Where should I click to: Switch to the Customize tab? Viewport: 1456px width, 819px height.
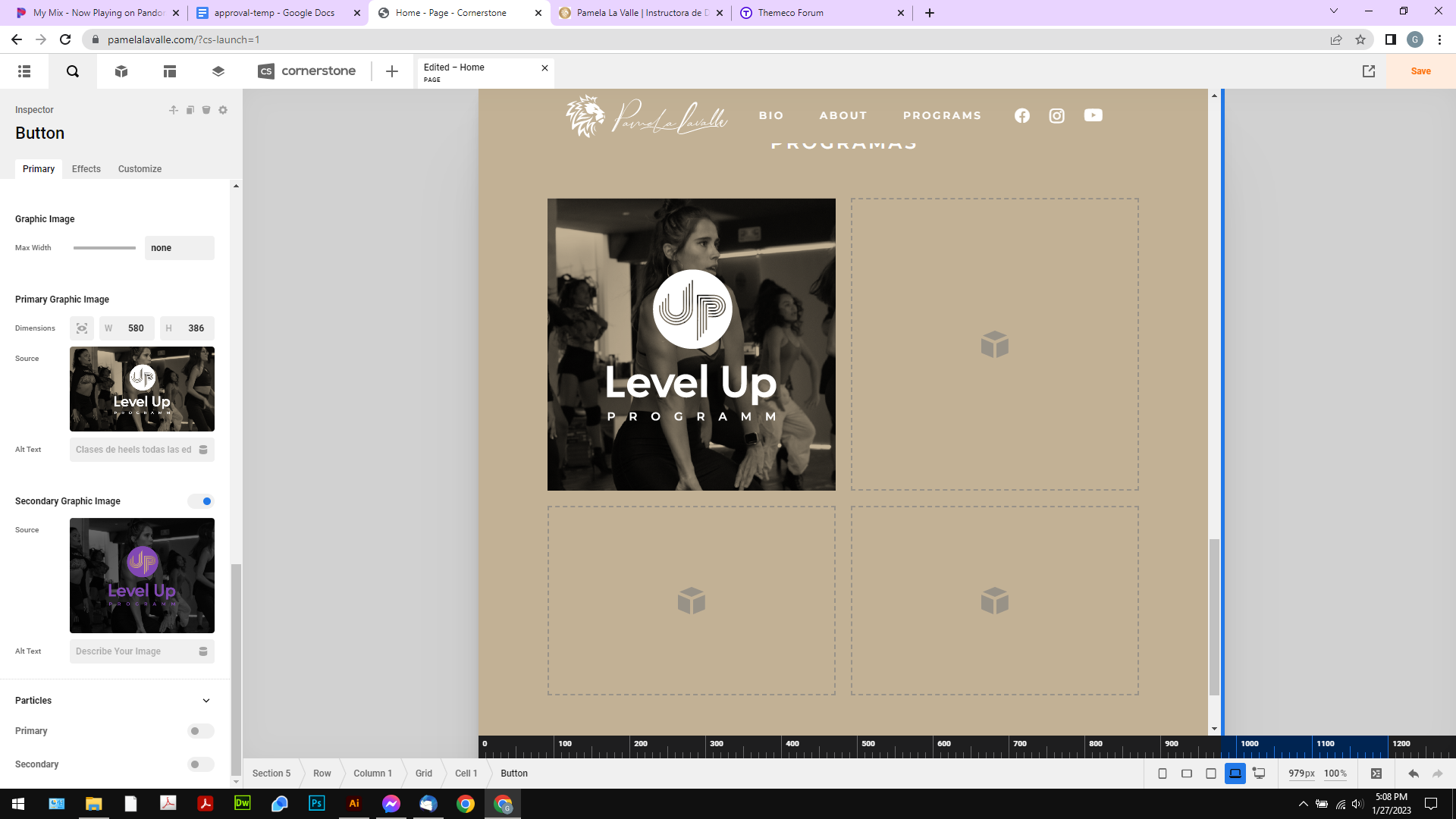coord(140,169)
